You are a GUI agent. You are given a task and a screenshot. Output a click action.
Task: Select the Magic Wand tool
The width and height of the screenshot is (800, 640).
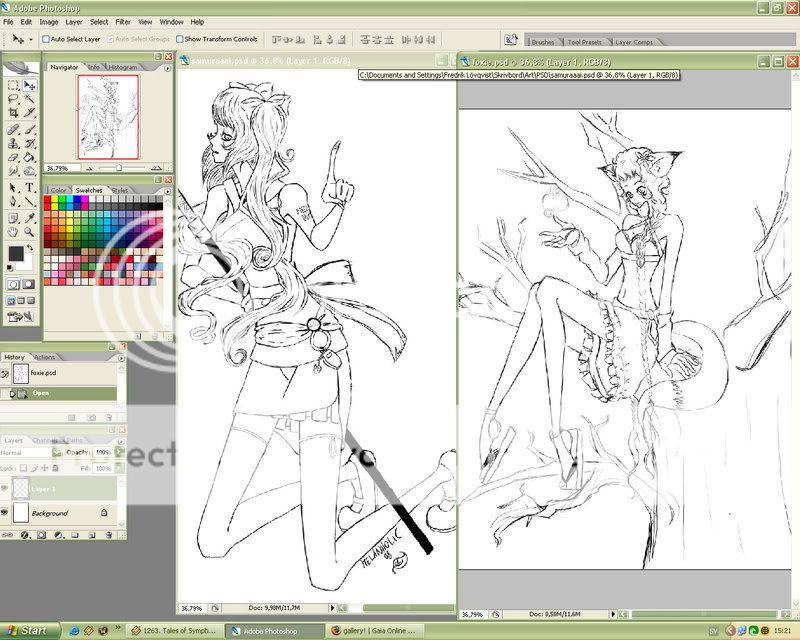point(30,99)
